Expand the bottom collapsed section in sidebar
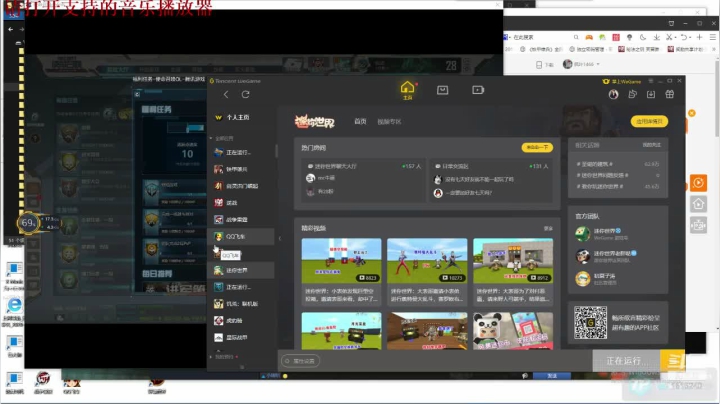 point(211,357)
